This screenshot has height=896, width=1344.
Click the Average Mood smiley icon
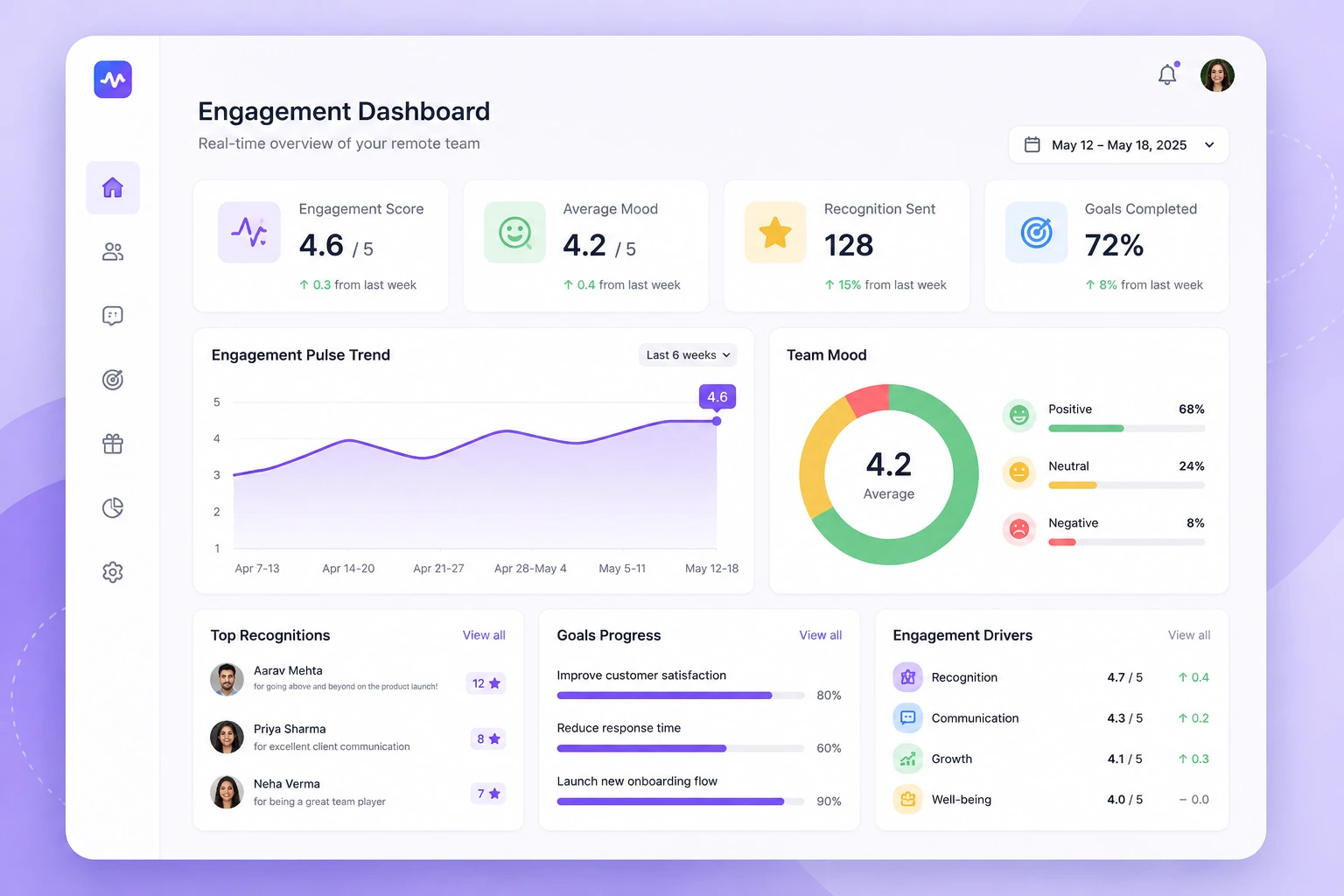[x=514, y=232]
